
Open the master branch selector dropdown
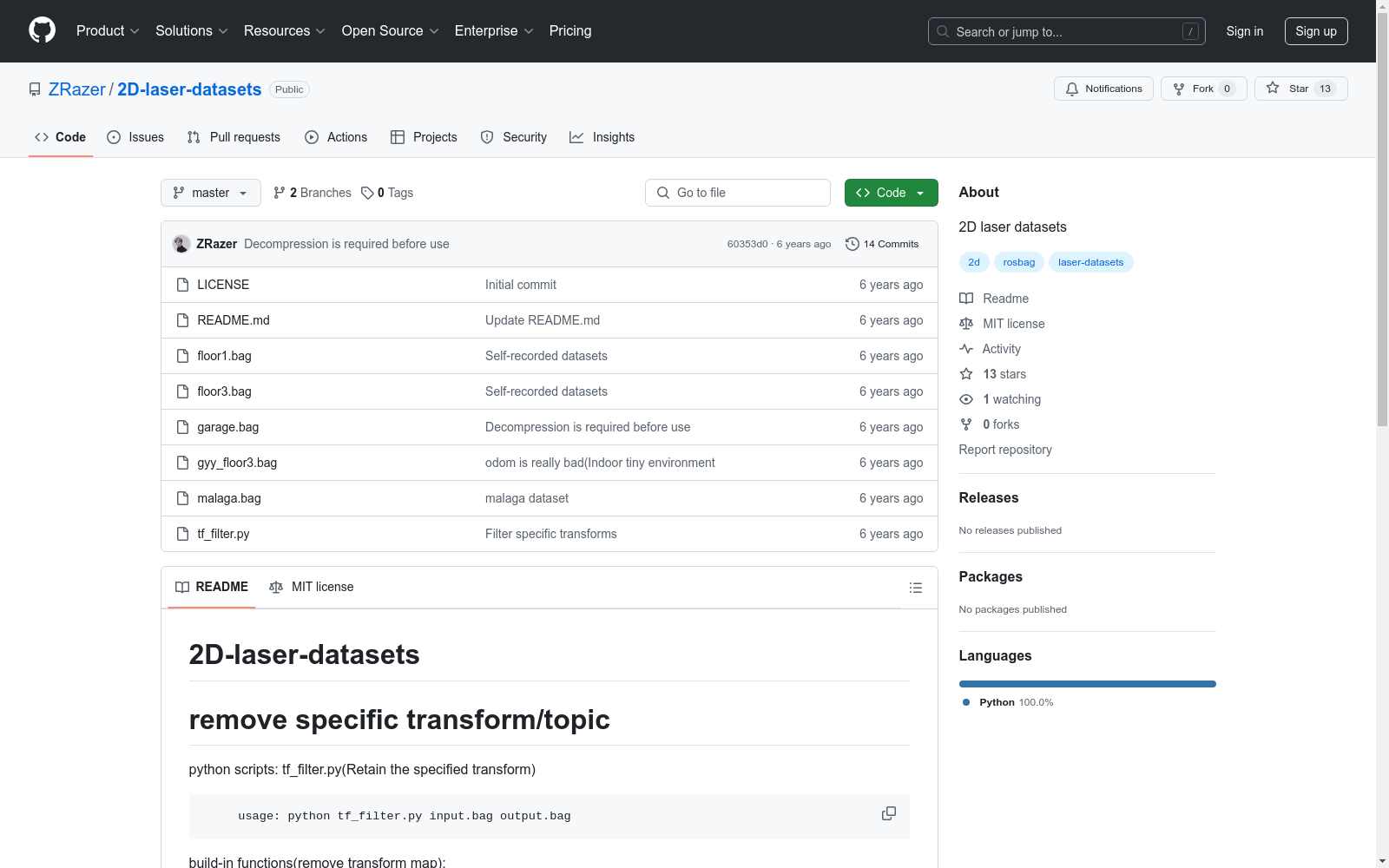[211, 193]
